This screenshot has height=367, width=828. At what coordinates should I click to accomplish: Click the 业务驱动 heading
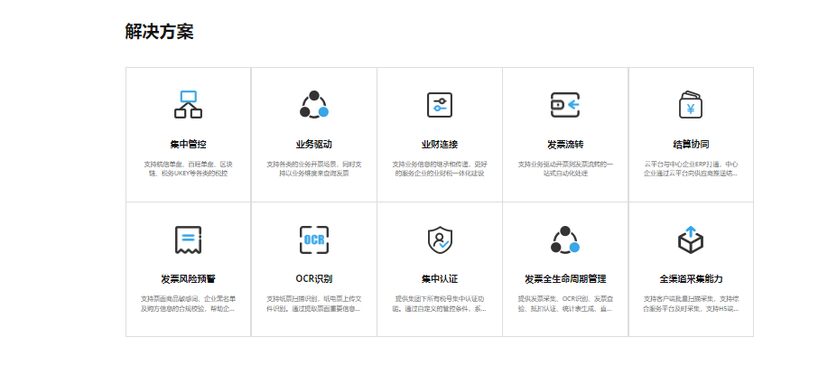click(314, 145)
